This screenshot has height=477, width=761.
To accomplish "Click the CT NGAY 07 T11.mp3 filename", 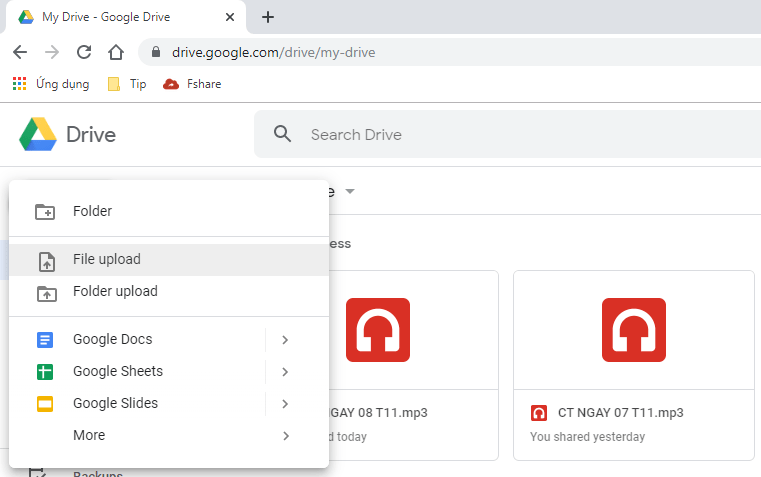I will point(621,413).
